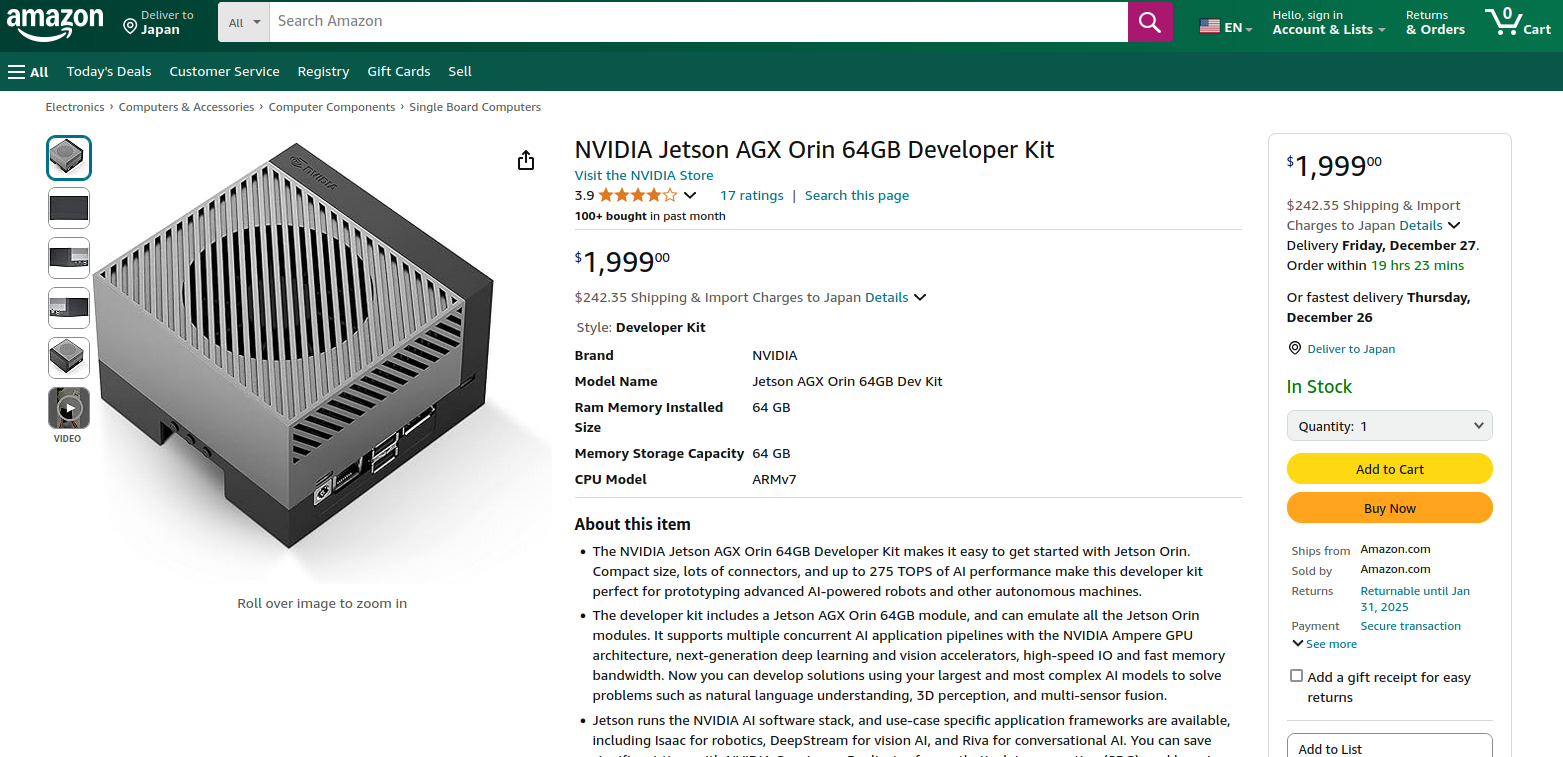
Task: Go to Computer Components breadcrumb
Action: click(x=332, y=107)
